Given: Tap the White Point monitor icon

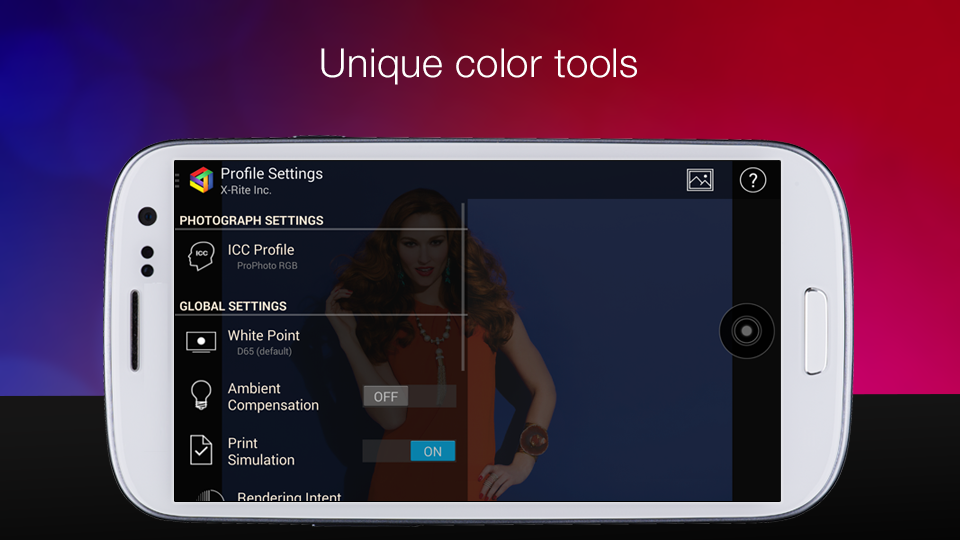Looking at the screenshot, I should (x=201, y=342).
